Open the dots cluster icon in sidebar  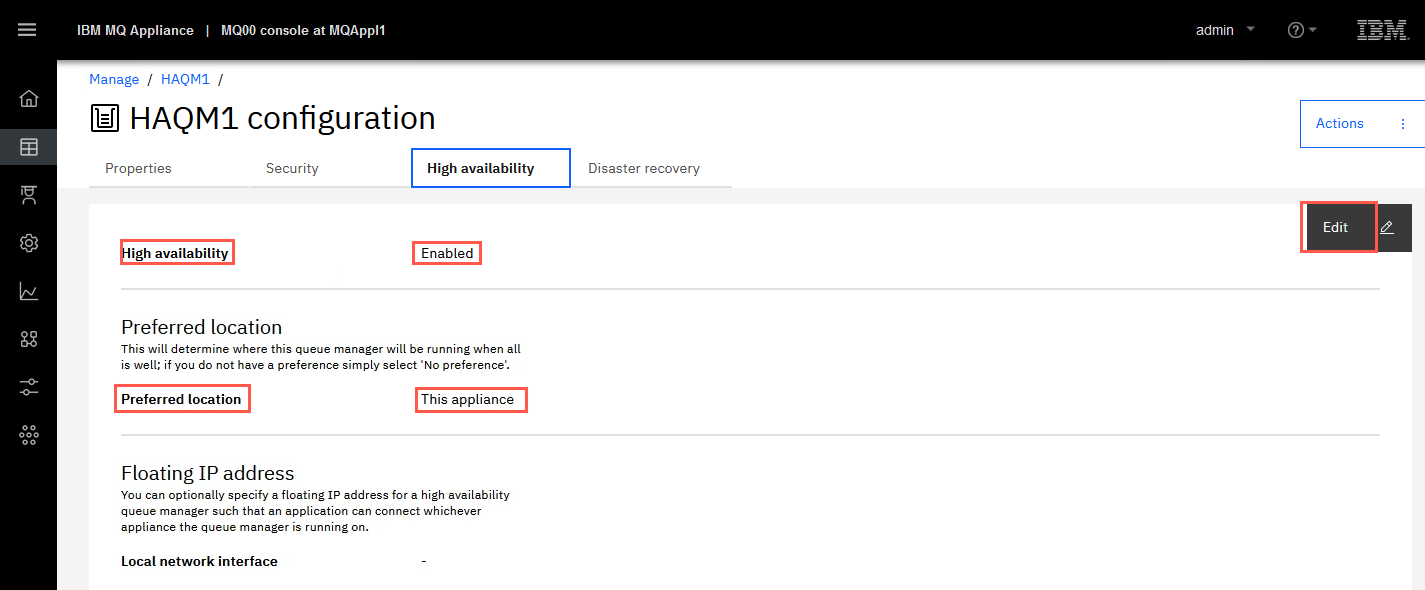[x=29, y=435]
